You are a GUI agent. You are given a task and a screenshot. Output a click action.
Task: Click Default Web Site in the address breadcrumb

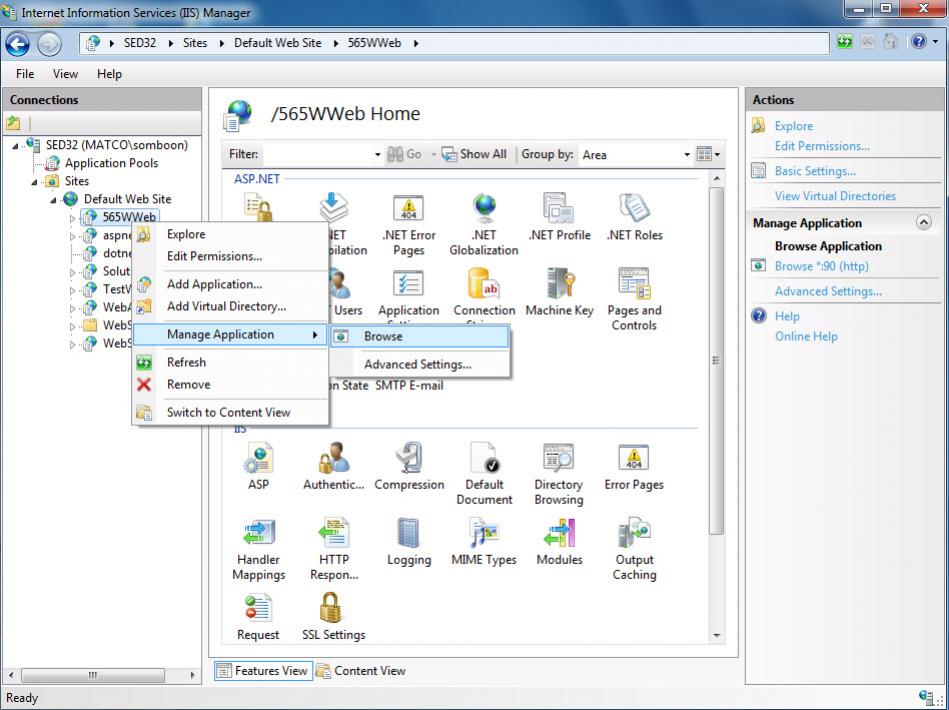pos(277,43)
